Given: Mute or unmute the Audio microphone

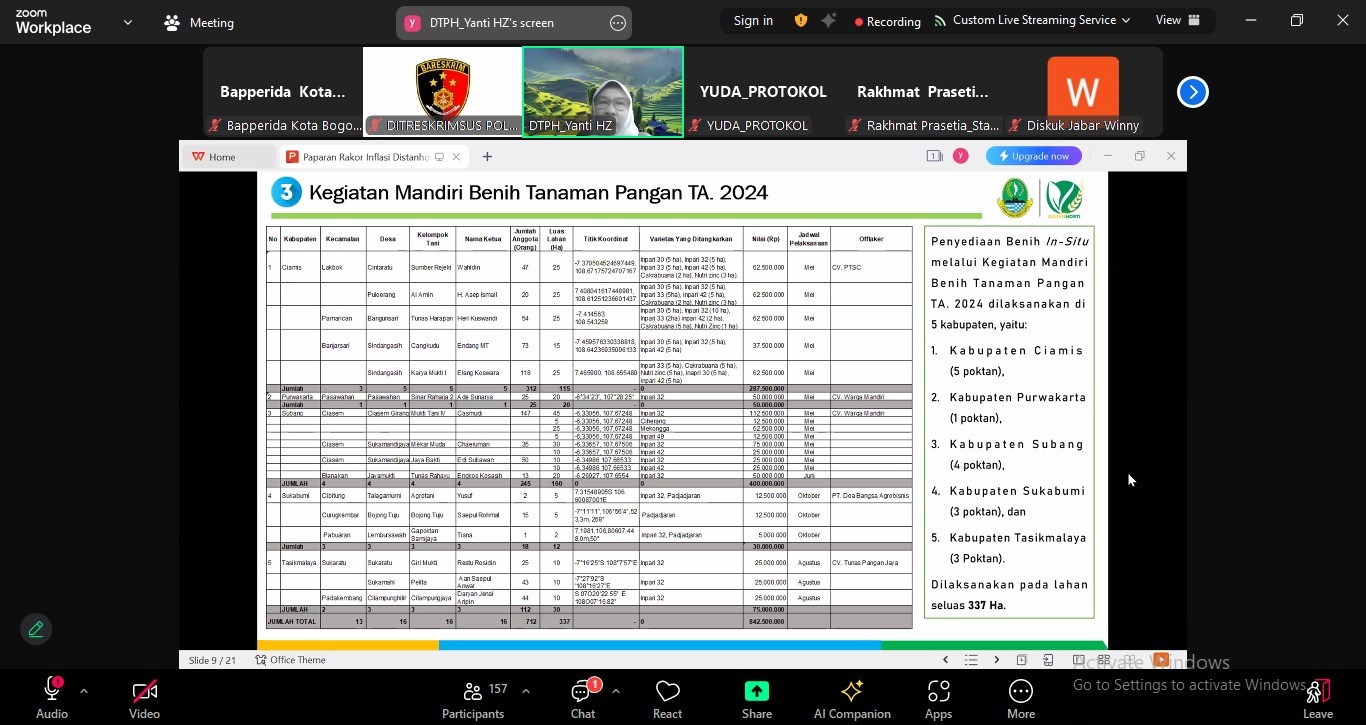Looking at the screenshot, I should [52, 698].
